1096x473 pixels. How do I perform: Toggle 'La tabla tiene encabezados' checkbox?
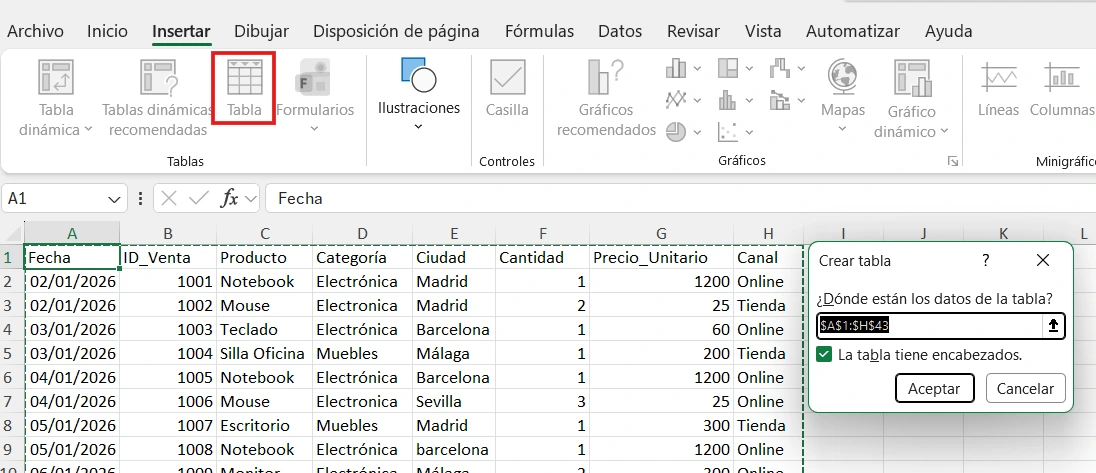[x=825, y=354]
